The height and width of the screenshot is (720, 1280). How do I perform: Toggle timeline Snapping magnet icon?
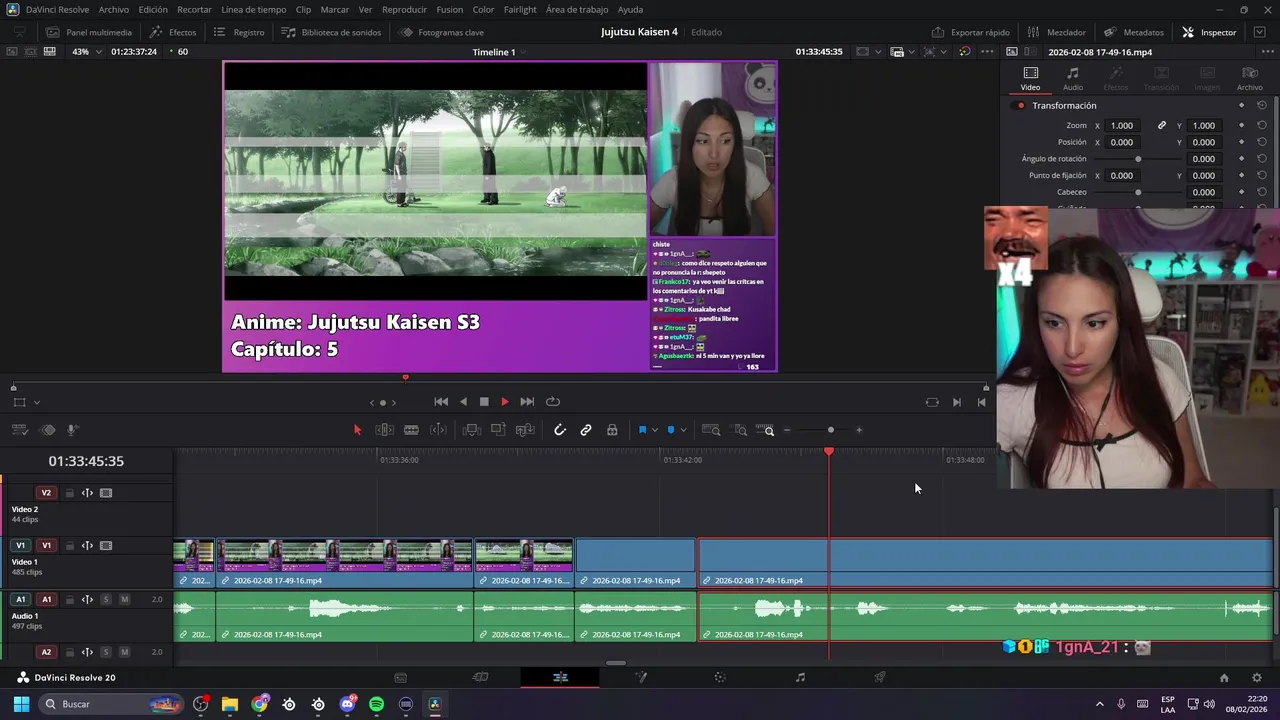click(x=560, y=430)
